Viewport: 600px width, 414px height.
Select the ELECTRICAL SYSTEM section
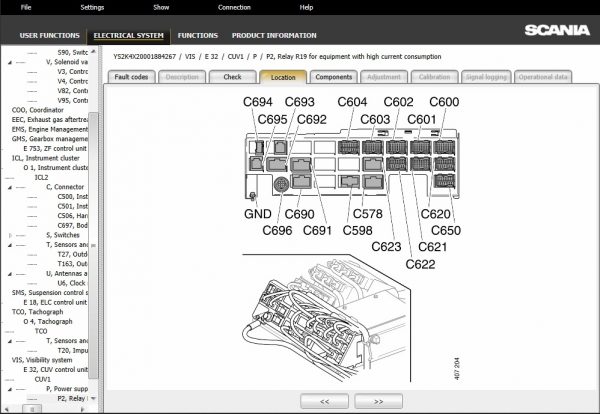pyautogui.click(x=129, y=36)
